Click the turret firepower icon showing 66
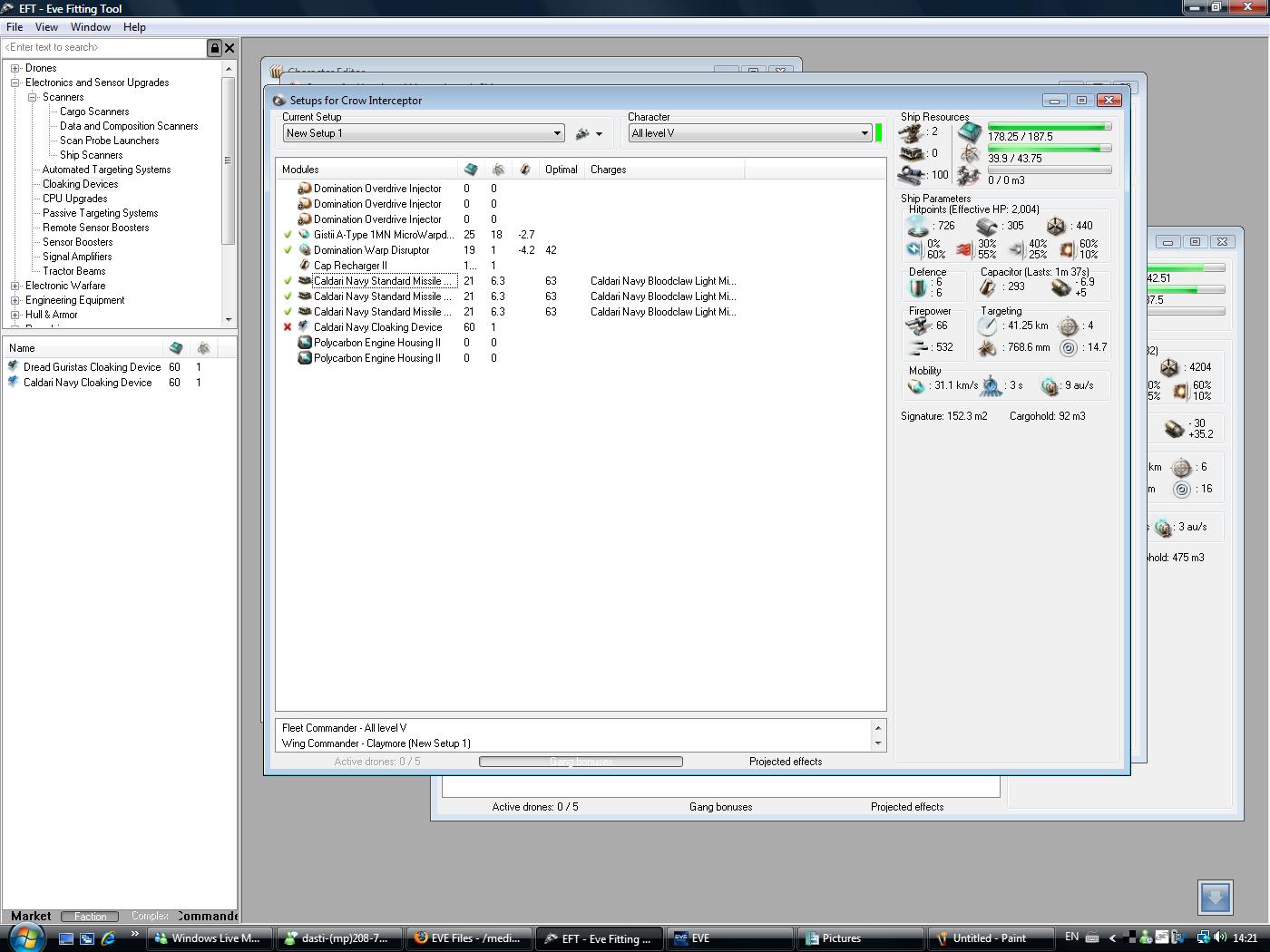 [x=918, y=325]
